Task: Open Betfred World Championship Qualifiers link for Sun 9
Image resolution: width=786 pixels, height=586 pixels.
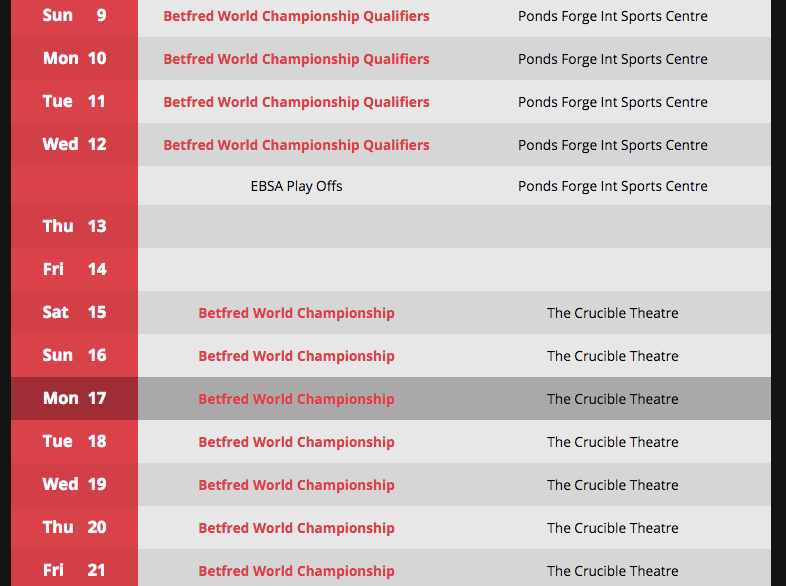Action: click(x=296, y=16)
